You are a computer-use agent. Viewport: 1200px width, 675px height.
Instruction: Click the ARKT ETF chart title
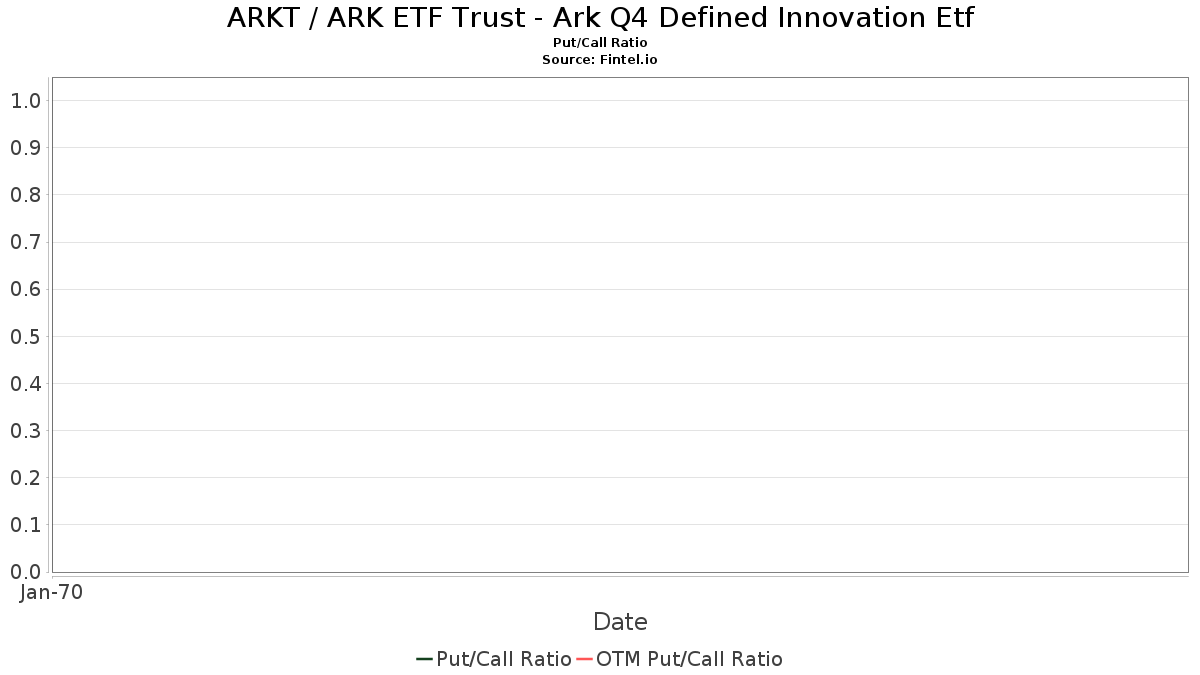(600, 18)
